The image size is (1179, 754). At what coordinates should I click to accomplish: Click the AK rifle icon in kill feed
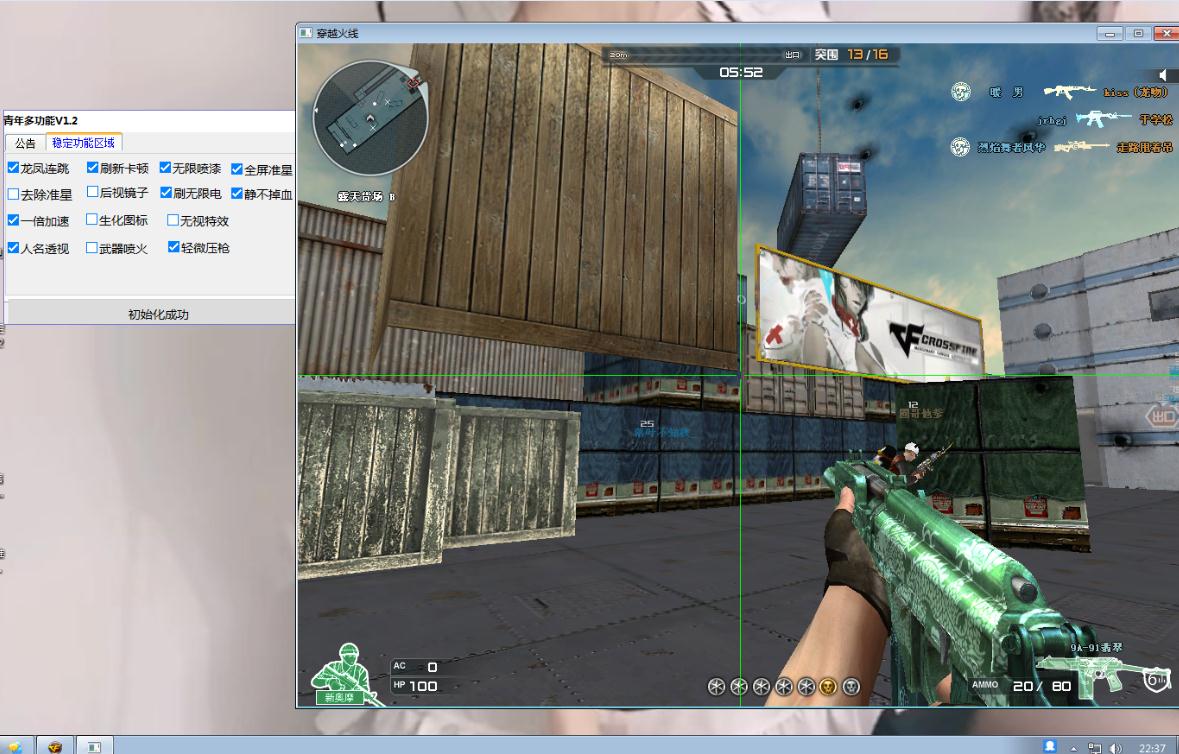click(1069, 92)
